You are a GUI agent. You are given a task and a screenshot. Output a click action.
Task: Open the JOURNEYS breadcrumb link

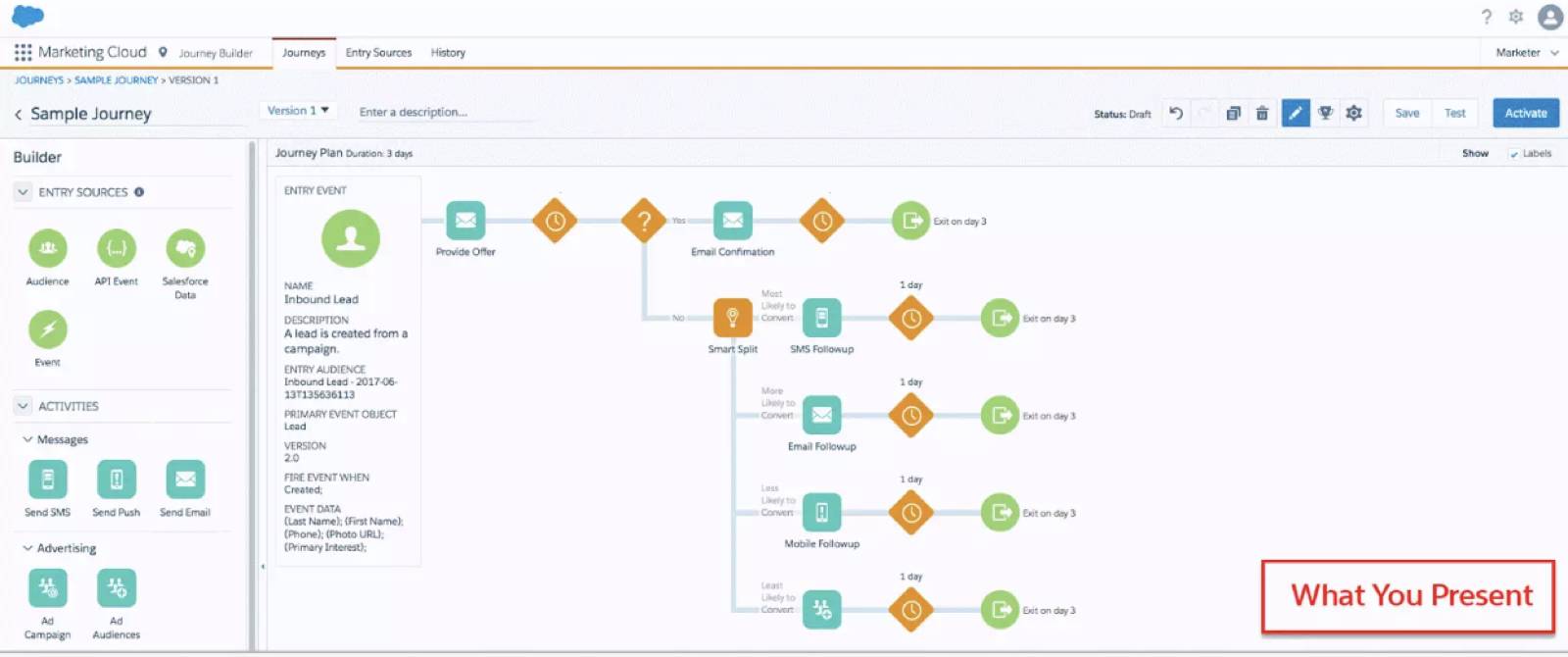point(39,80)
